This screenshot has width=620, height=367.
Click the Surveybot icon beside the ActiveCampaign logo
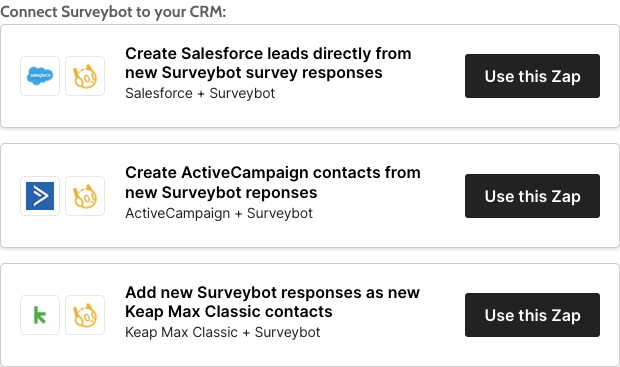click(85, 196)
